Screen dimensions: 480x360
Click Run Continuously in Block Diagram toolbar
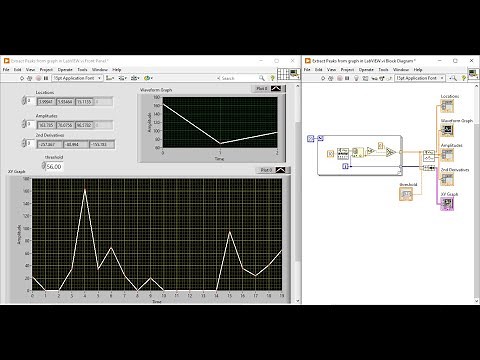(331, 78)
